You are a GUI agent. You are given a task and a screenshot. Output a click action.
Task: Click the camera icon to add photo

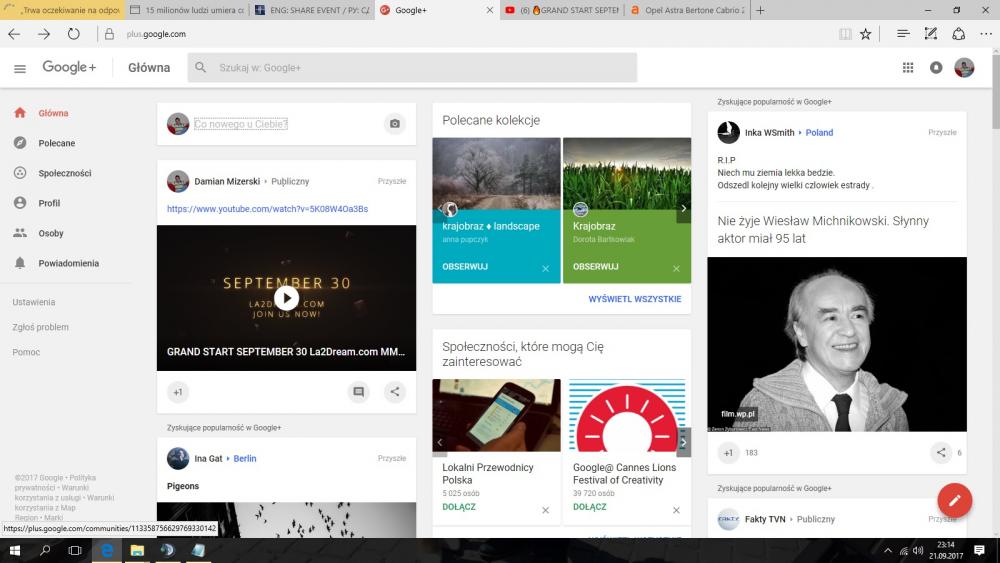[395, 124]
